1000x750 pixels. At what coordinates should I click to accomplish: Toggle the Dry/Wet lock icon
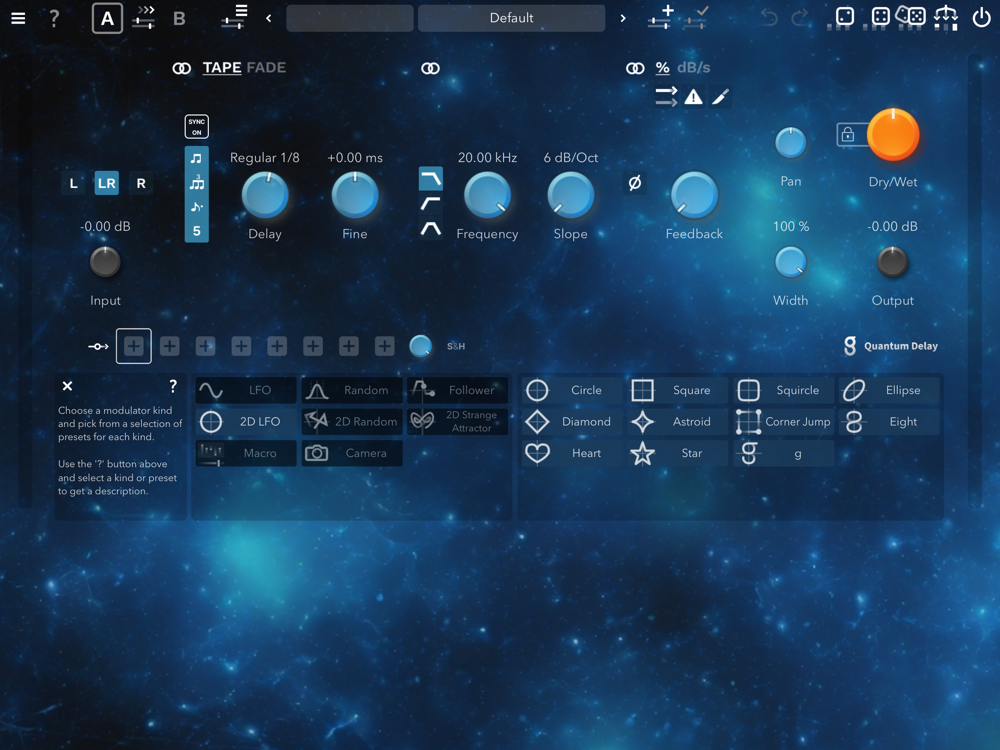click(x=848, y=135)
